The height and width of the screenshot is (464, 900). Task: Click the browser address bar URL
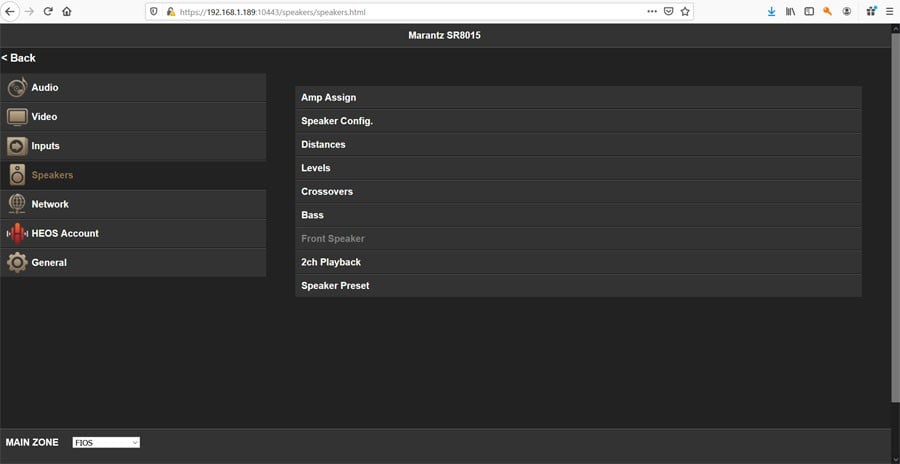pos(400,11)
